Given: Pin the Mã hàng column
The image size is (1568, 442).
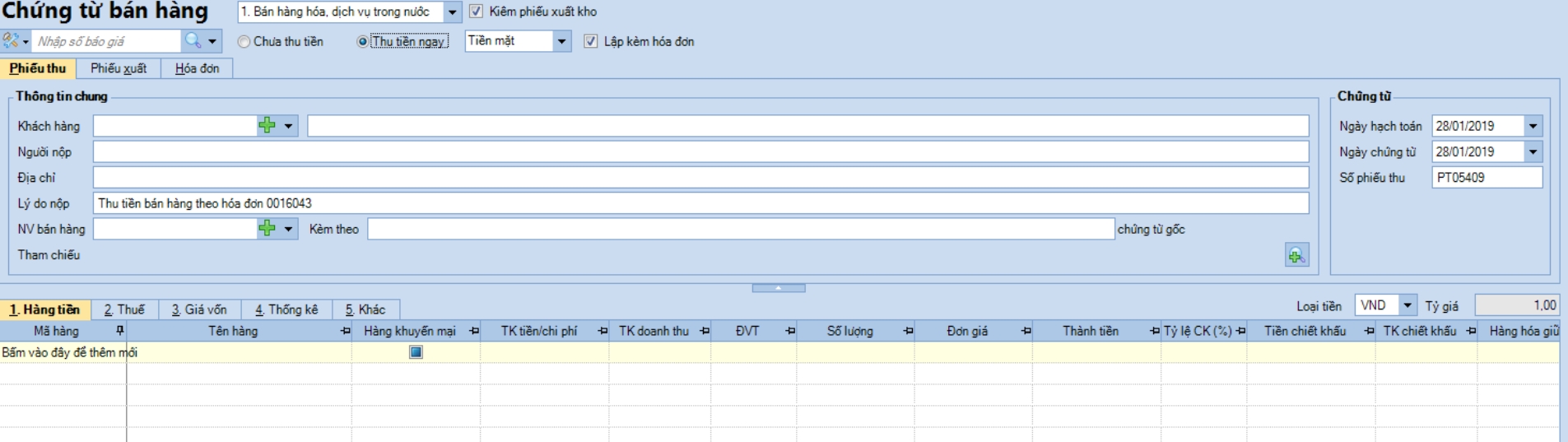Looking at the screenshot, I should [120, 331].
